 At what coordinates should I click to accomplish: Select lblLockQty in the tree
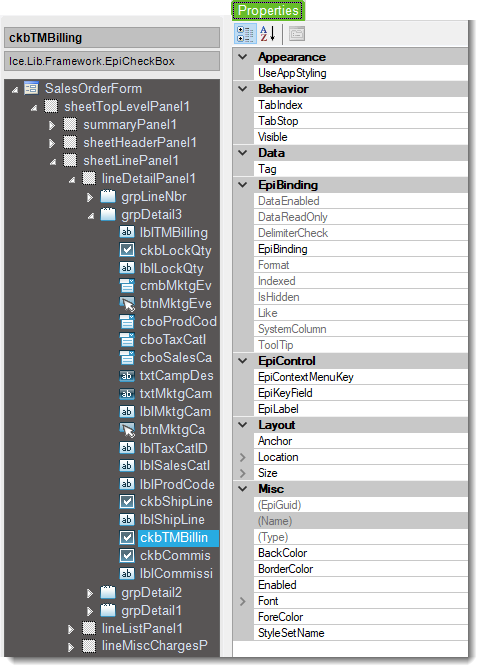click(171, 268)
